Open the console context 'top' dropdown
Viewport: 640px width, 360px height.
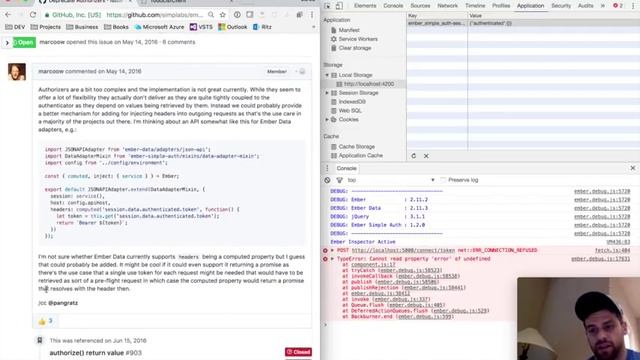(391, 180)
